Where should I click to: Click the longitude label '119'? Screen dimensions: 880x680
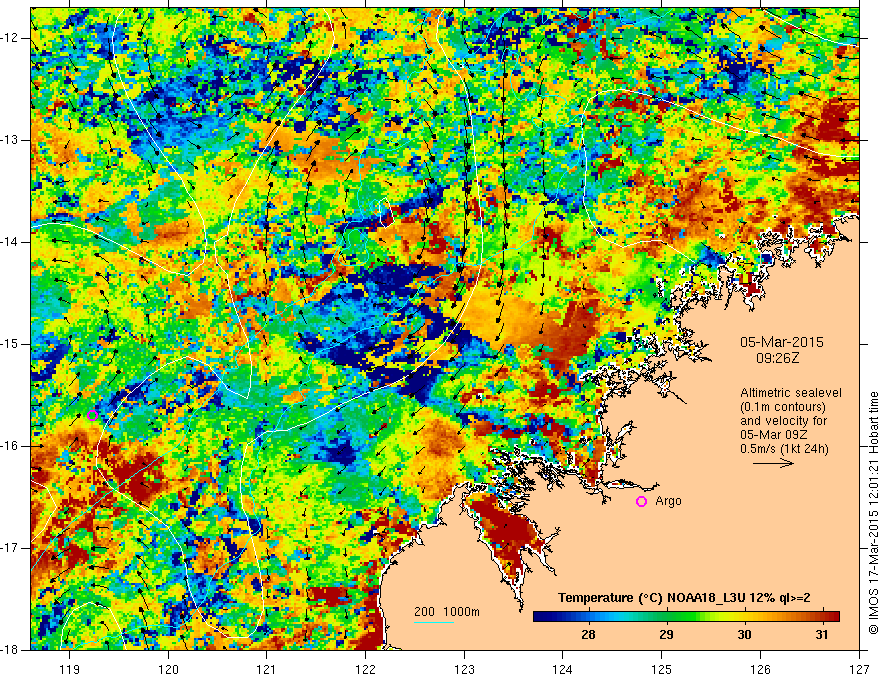click(x=70, y=669)
